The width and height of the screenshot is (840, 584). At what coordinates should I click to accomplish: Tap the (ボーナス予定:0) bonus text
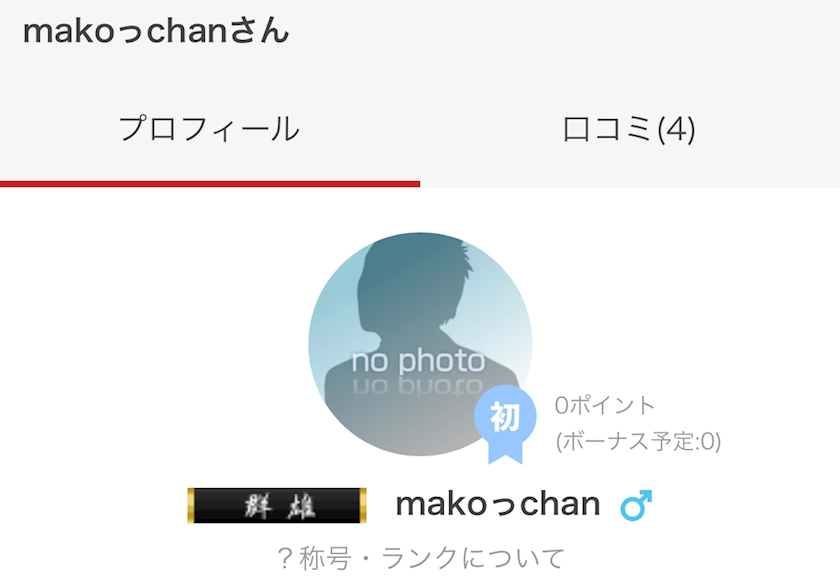tap(638, 441)
